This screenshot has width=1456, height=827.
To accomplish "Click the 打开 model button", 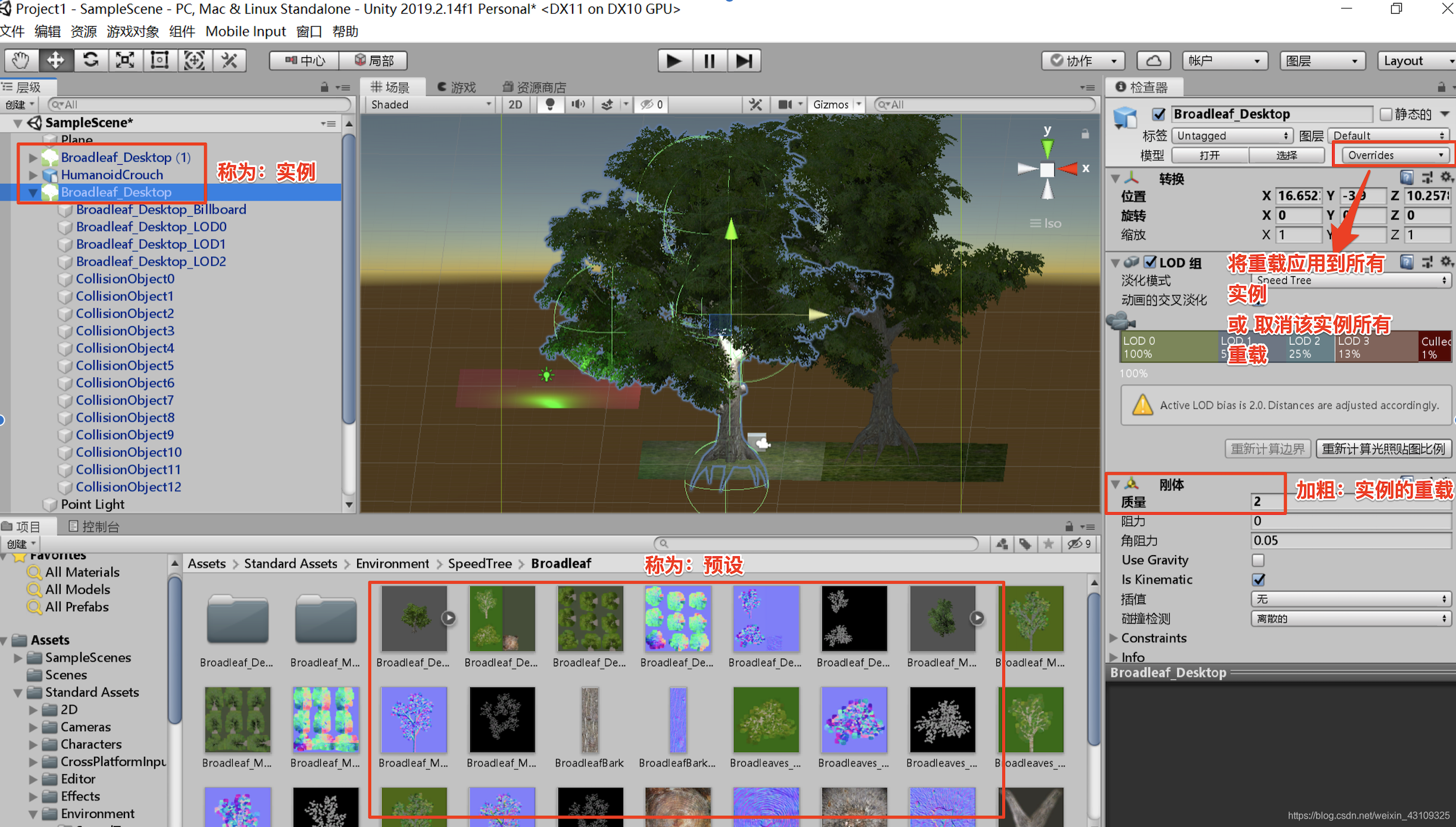I will pyautogui.click(x=1210, y=155).
